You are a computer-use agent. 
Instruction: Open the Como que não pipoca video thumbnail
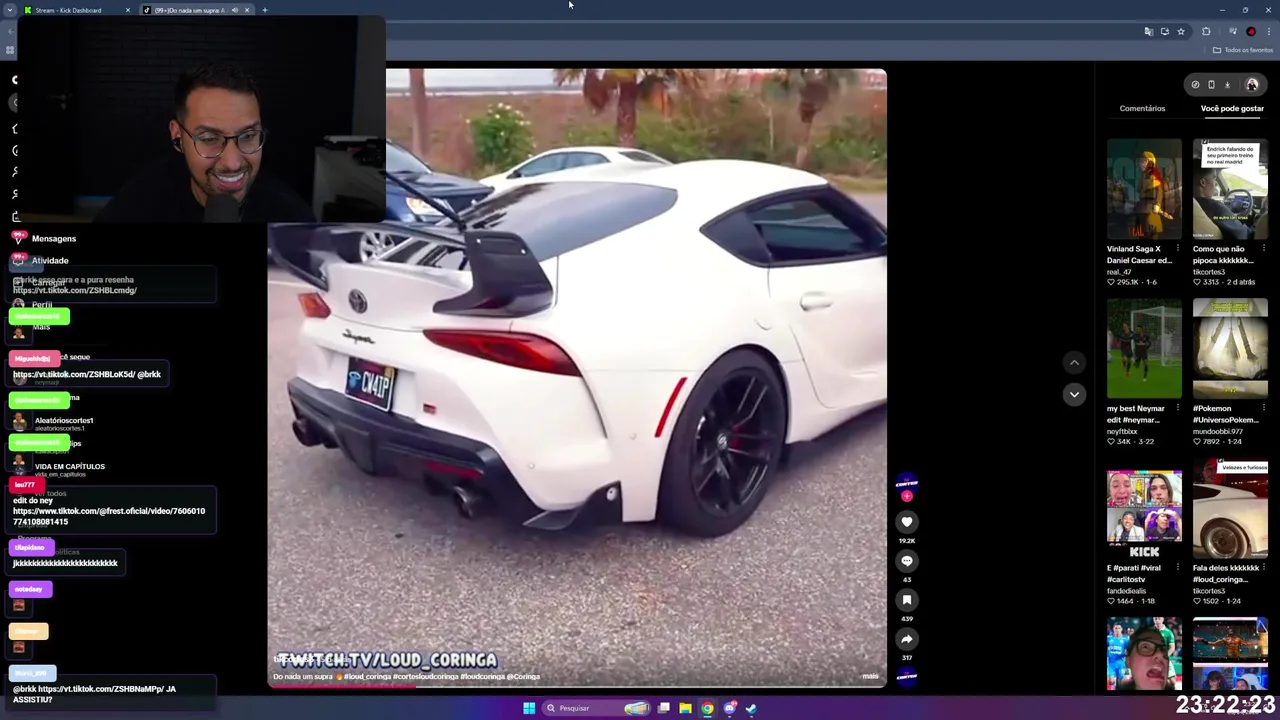click(x=1230, y=189)
